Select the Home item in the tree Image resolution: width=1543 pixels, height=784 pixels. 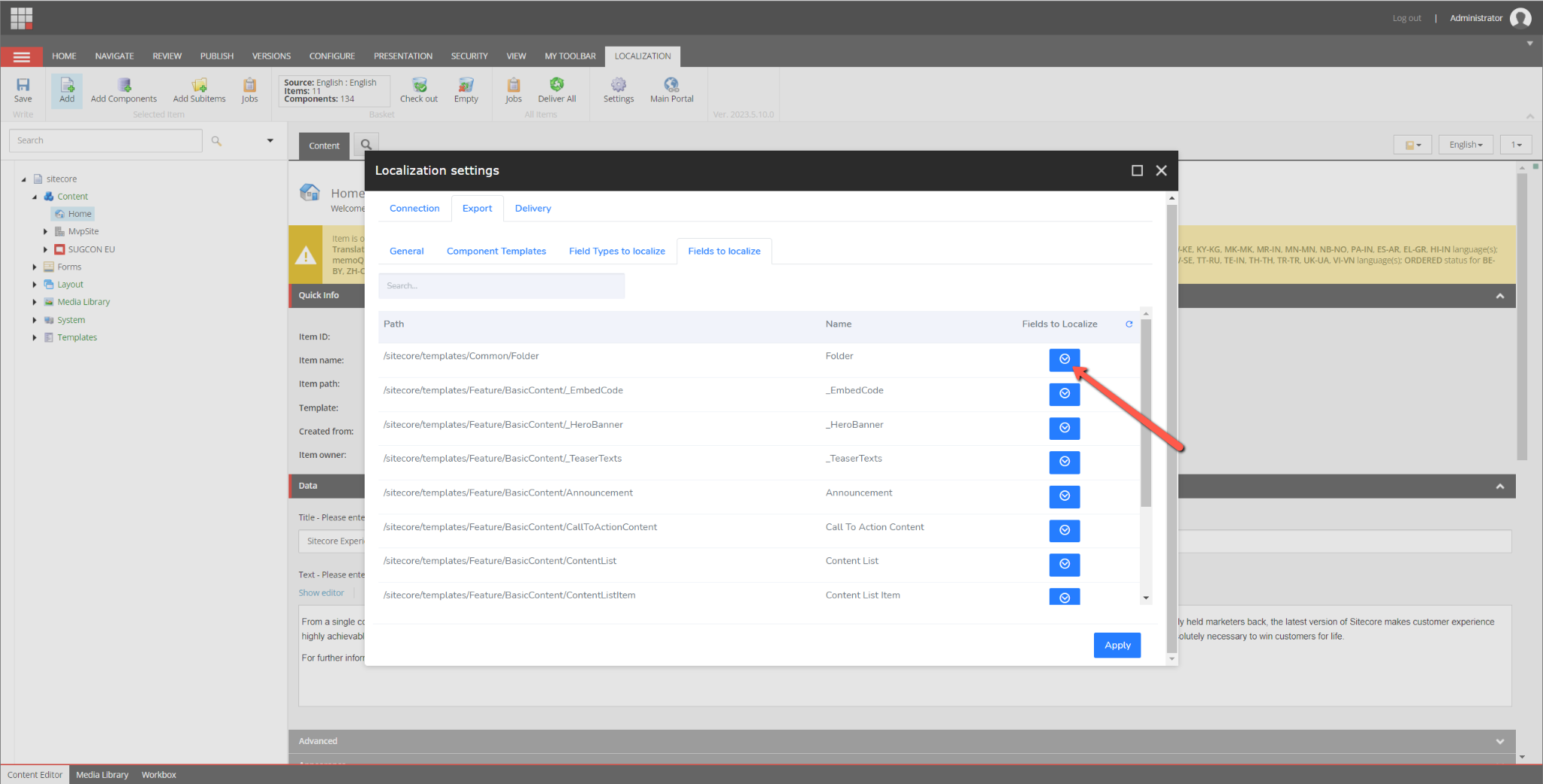(74, 215)
